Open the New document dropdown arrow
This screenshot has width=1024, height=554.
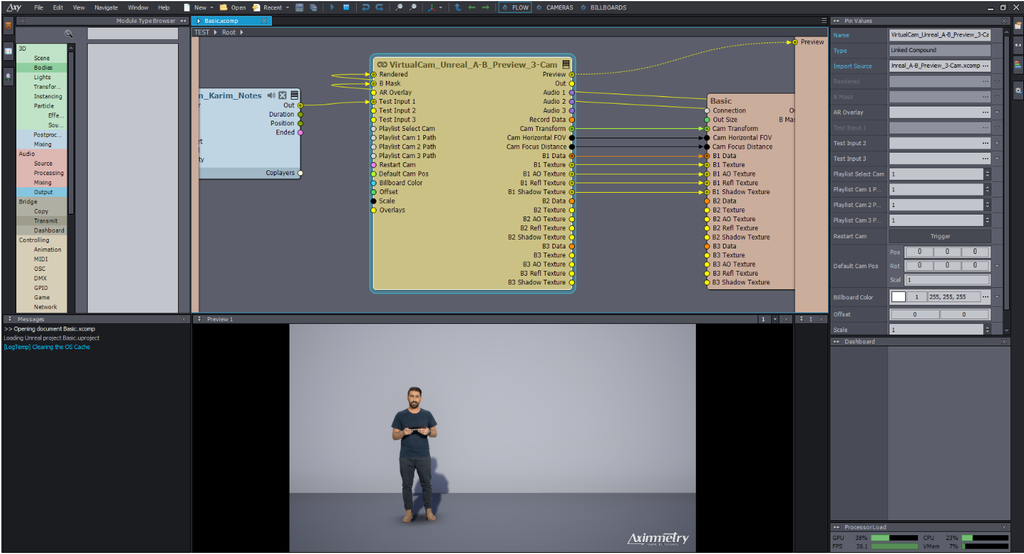click(213, 8)
